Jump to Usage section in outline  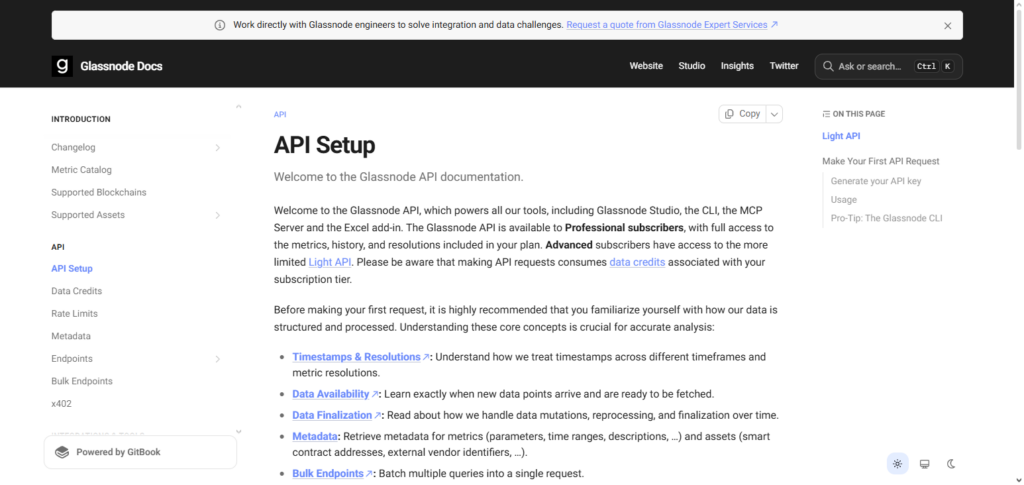point(844,200)
